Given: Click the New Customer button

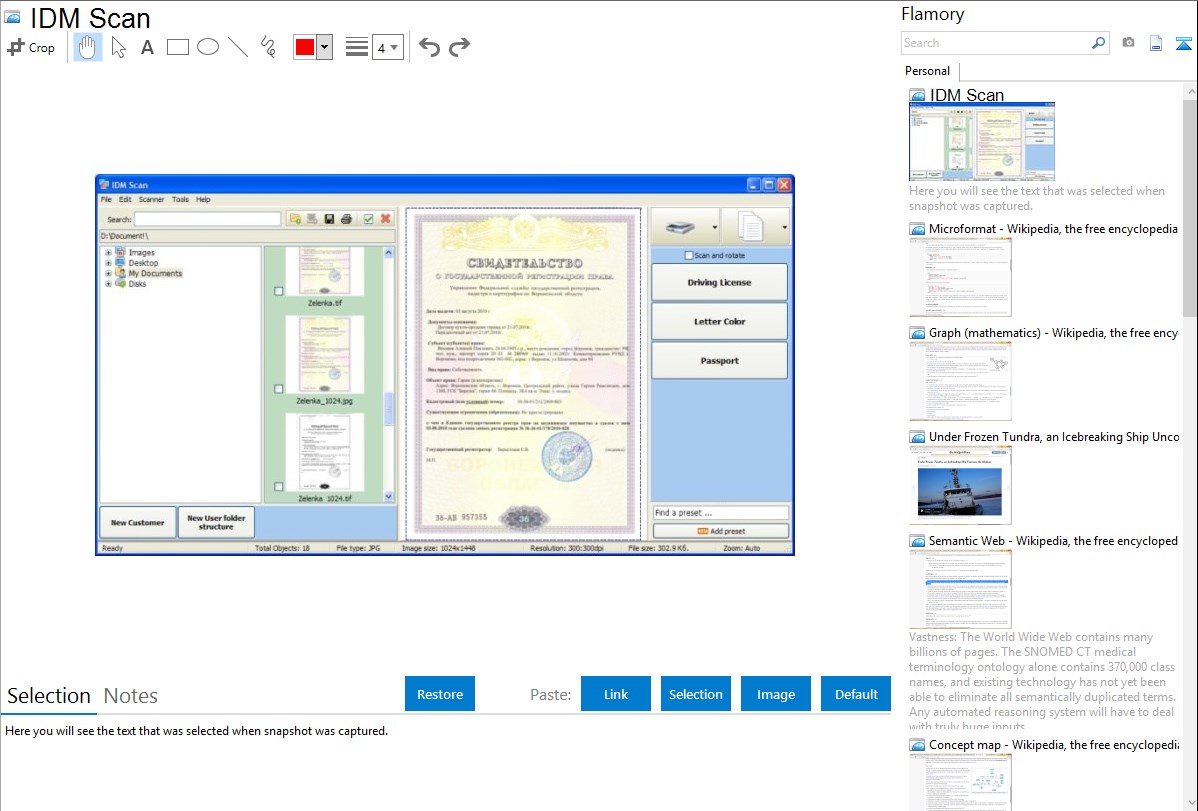Looking at the screenshot, I should 138,523.
